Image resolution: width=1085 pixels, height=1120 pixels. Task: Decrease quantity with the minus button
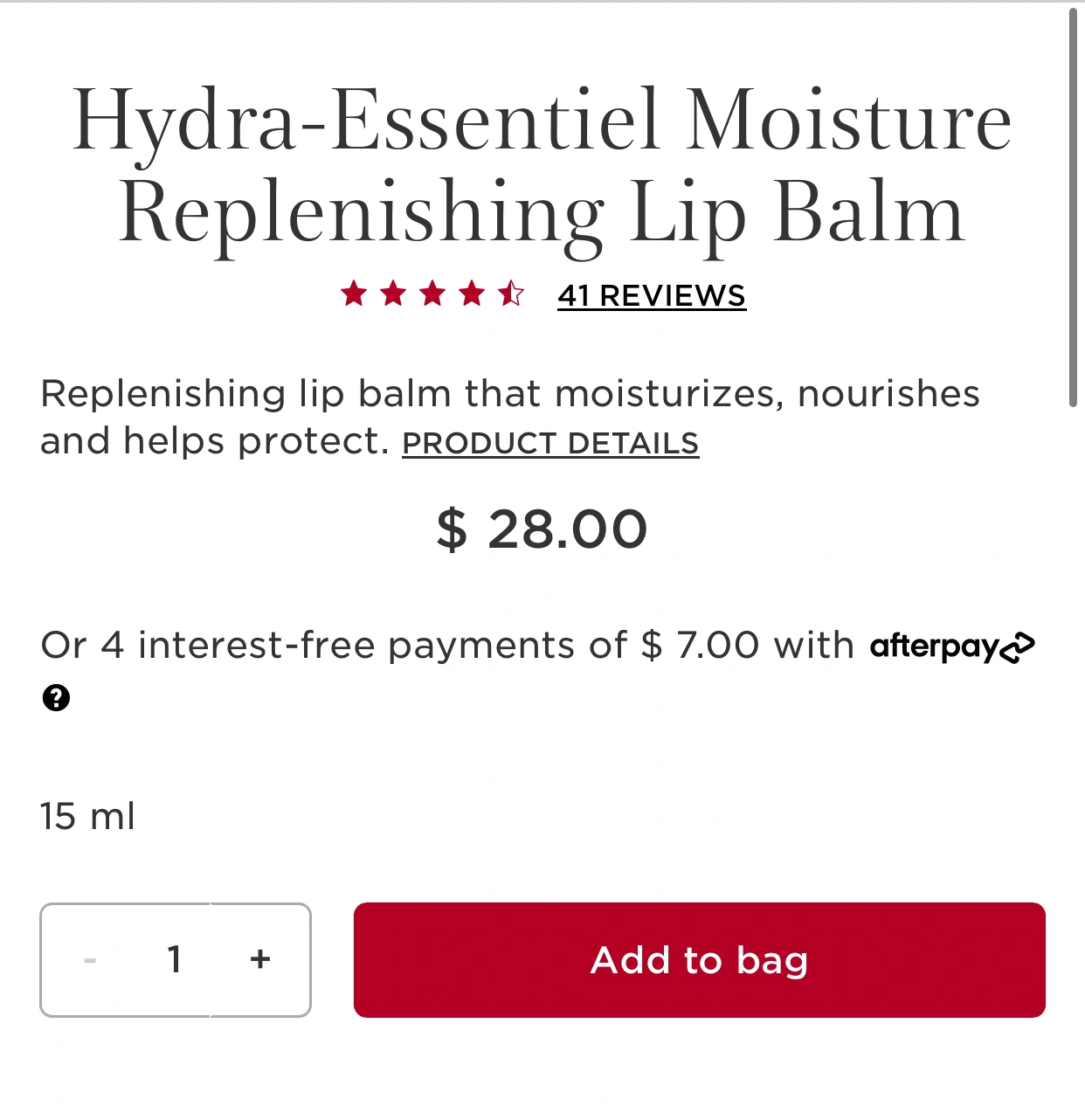(x=90, y=959)
